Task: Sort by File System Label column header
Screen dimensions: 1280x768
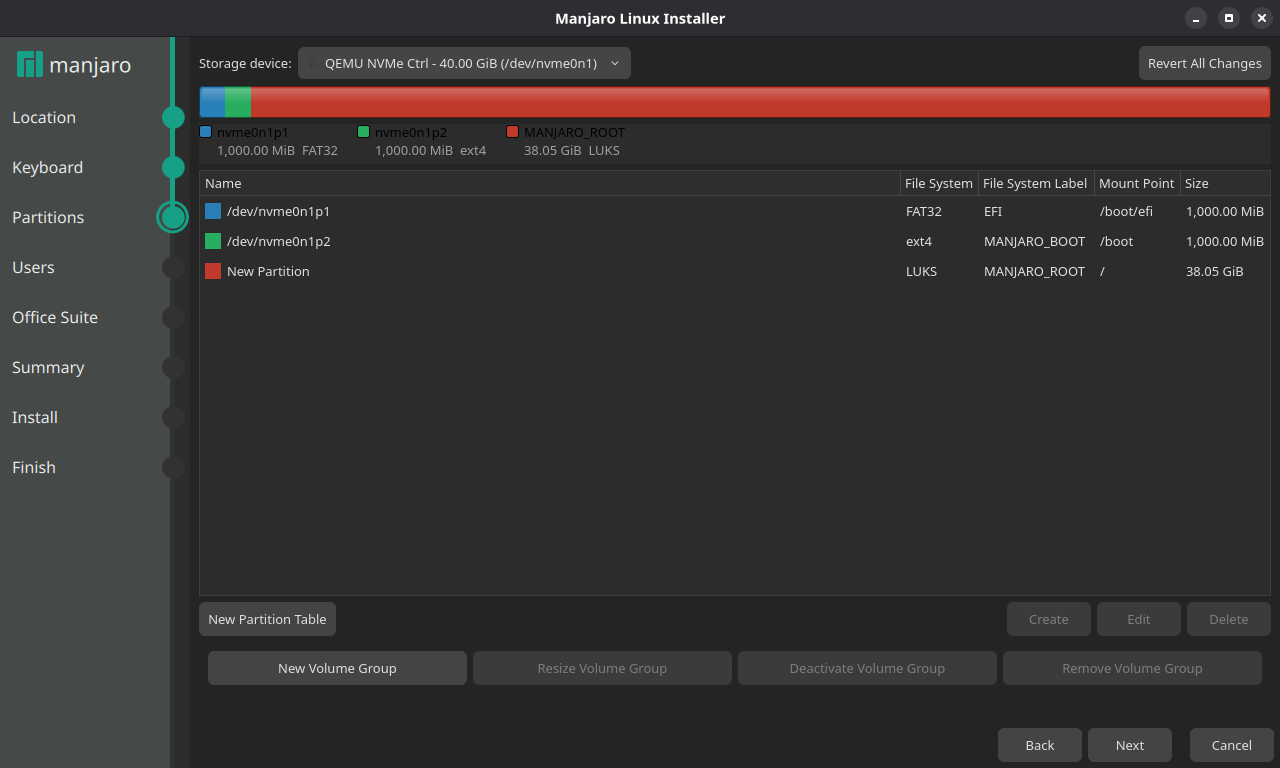Action: tap(1035, 183)
